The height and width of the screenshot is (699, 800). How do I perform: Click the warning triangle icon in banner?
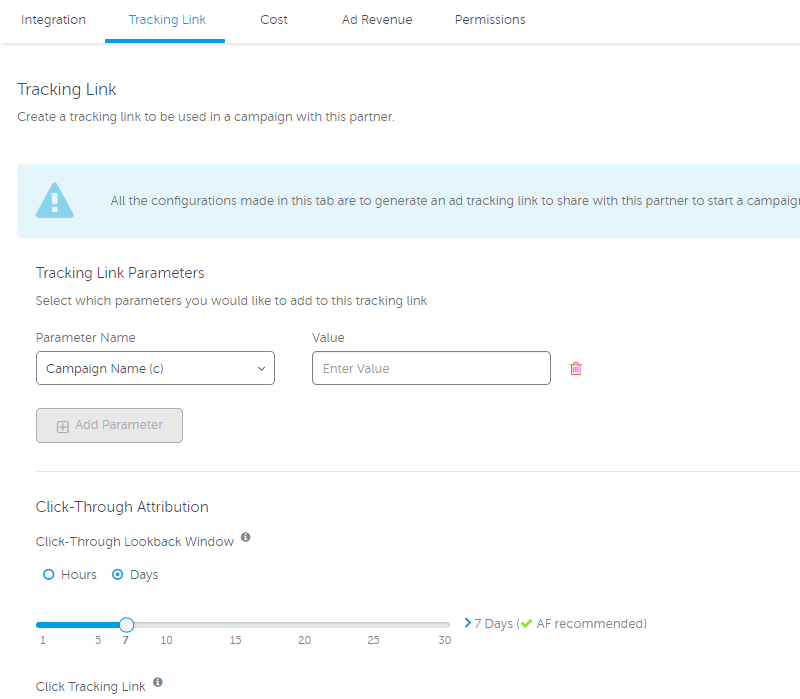[x=54, y=200]
